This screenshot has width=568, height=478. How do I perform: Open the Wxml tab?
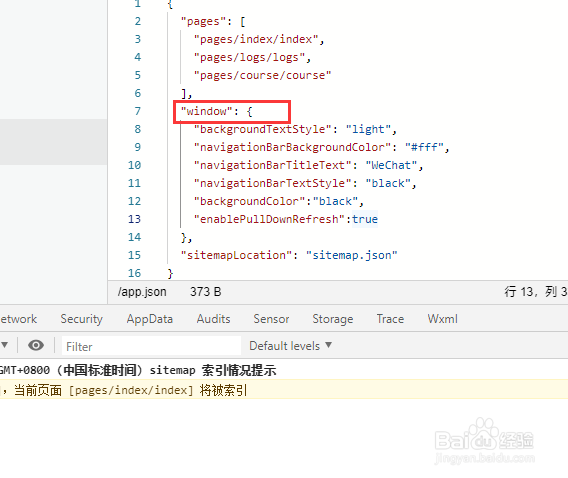click(x=442, y=319)
